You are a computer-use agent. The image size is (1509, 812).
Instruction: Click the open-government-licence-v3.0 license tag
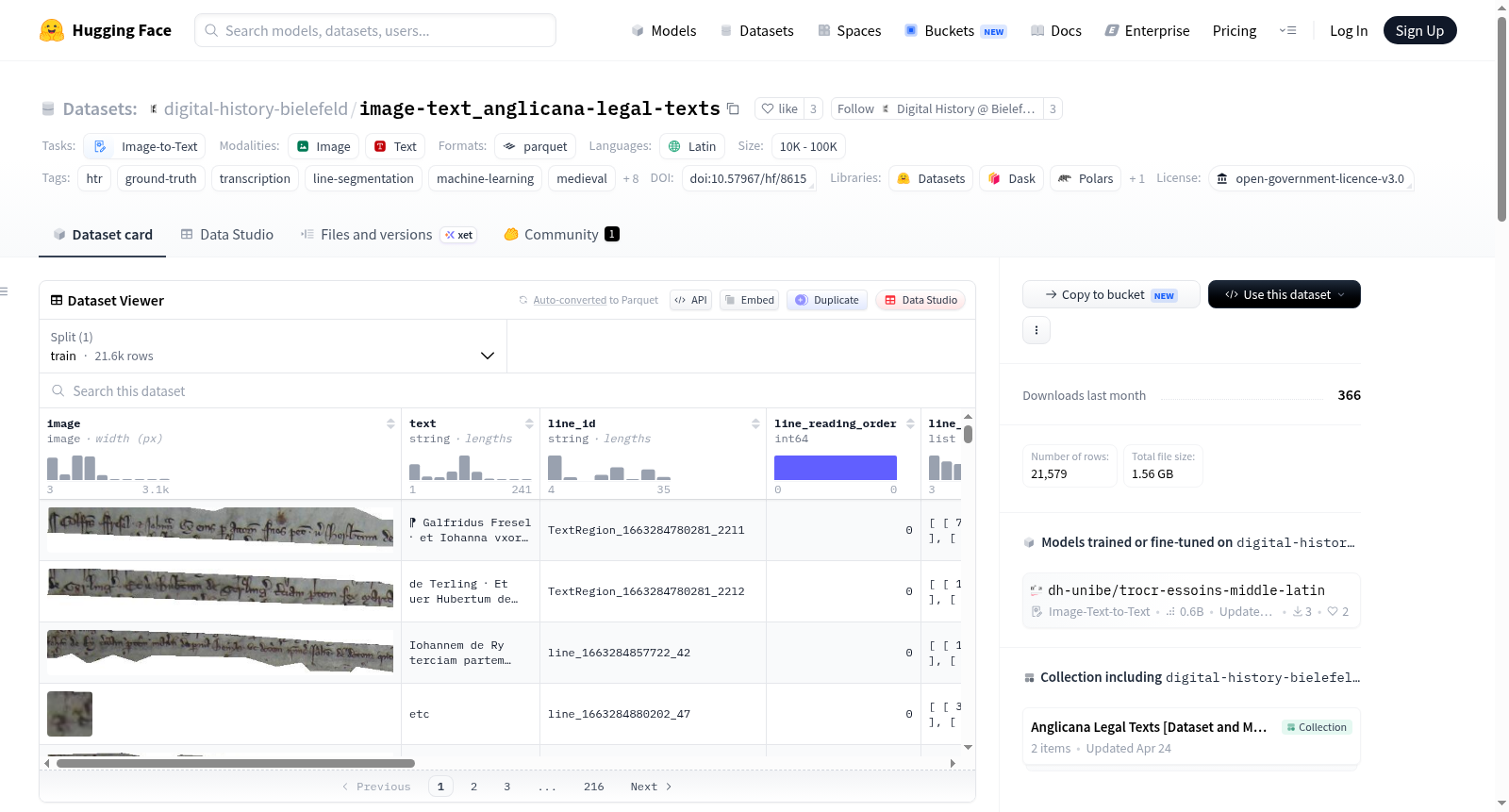pyautogui.click(x=1311, y=178)
